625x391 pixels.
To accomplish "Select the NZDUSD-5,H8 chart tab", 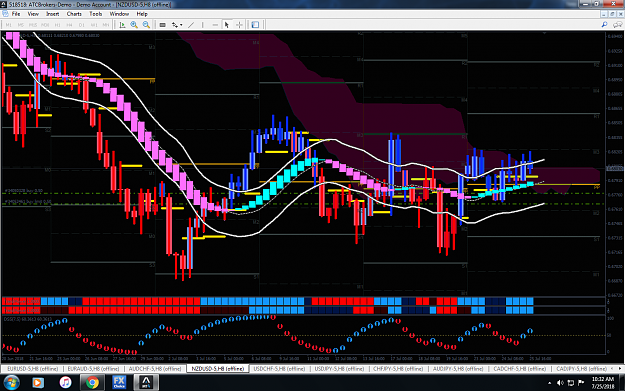I will tap(218, 369).
